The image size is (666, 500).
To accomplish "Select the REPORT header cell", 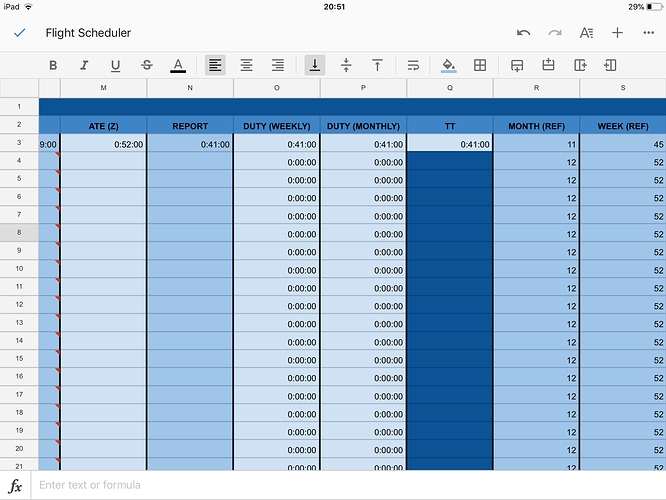I will (x=190, y=126).
